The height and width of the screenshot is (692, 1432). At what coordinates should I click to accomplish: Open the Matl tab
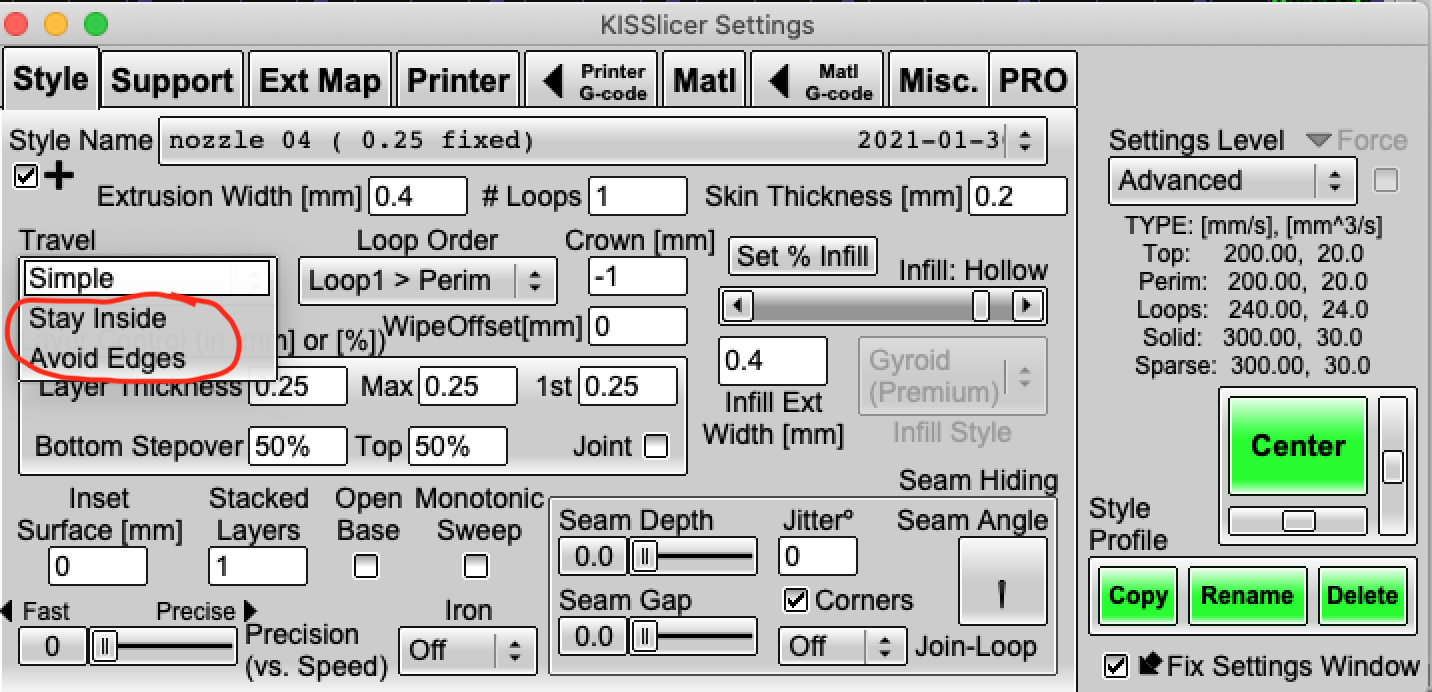click(704, 80)
